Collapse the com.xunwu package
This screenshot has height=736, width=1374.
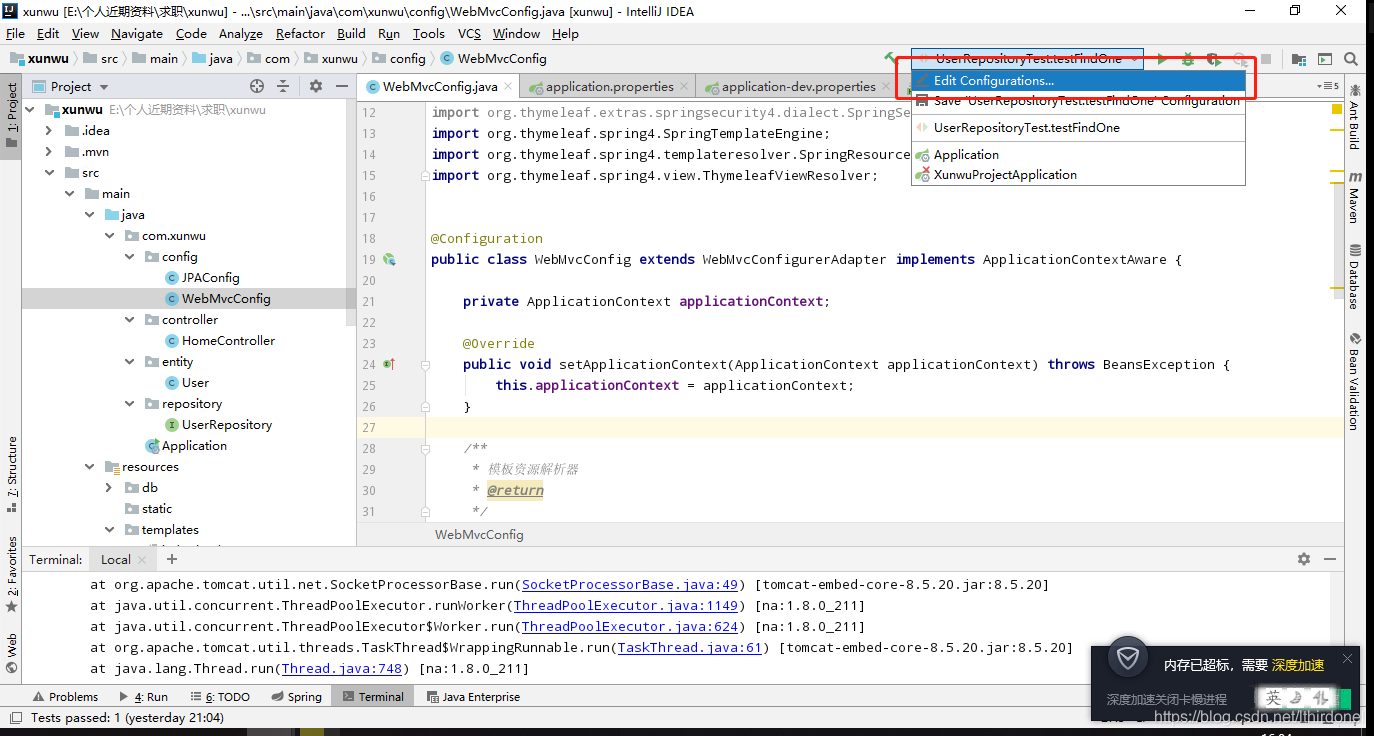(109, 235)
